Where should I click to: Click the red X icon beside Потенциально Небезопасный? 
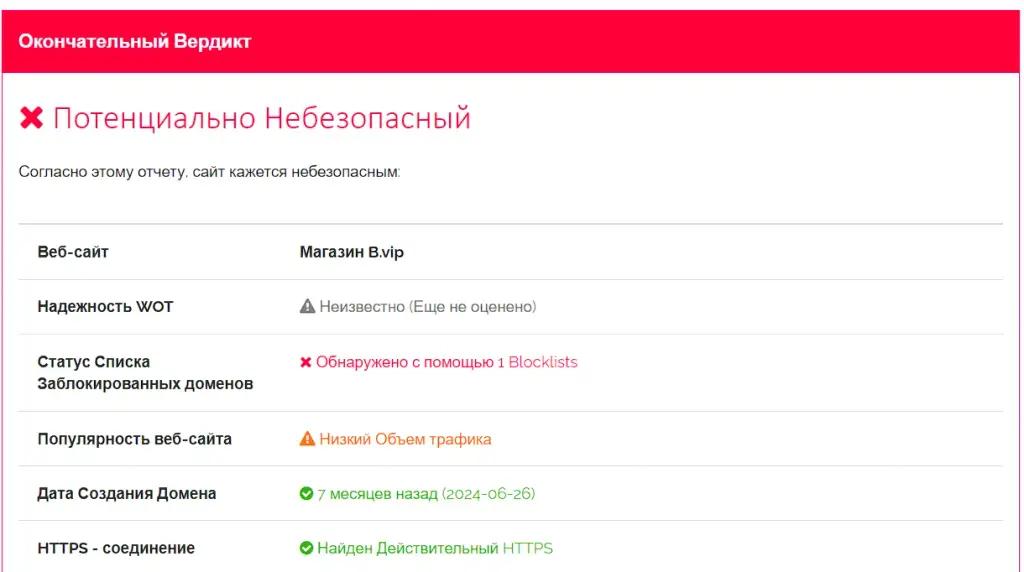tap(31, 118)
